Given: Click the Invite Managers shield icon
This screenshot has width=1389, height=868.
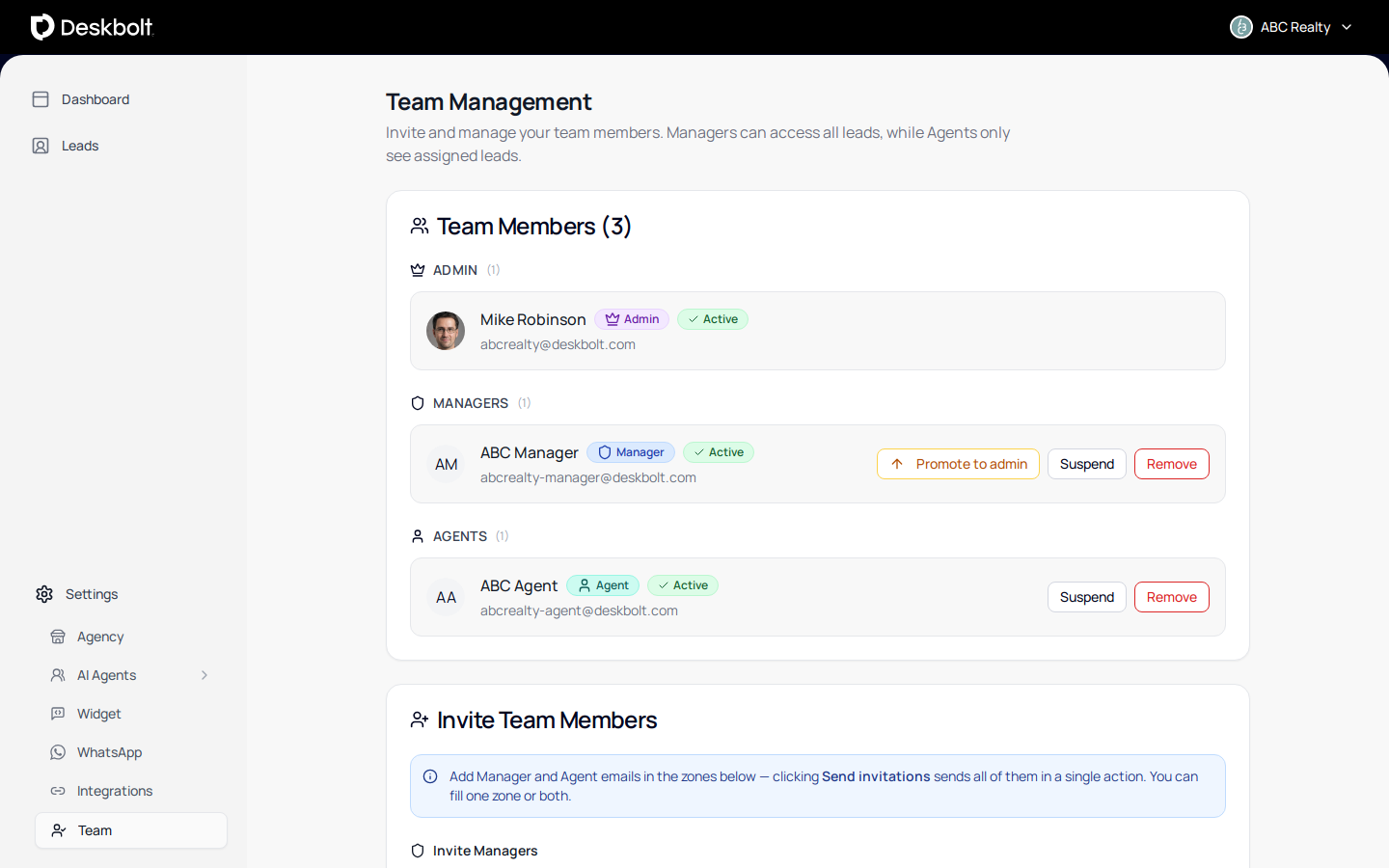Looking at the screenshot, I should pyautogui.click(x=418, y=851).
